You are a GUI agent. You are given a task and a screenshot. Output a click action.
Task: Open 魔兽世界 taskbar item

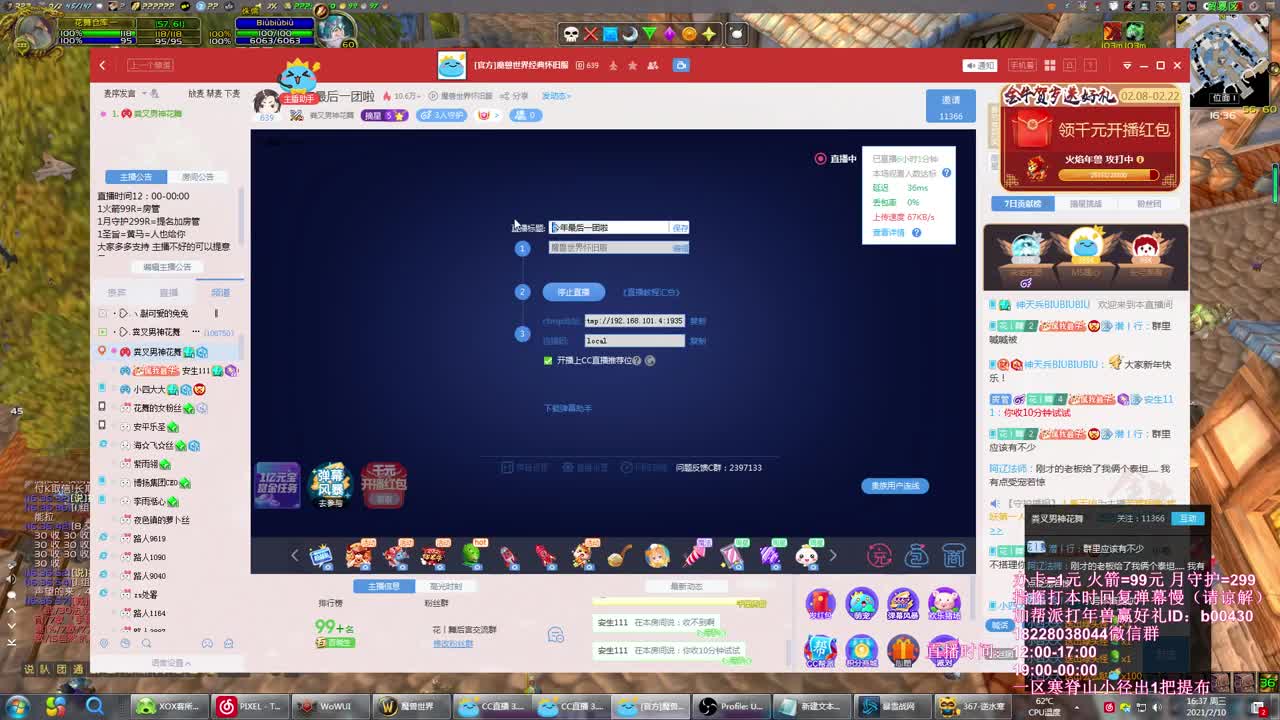(x=409, y=706)
